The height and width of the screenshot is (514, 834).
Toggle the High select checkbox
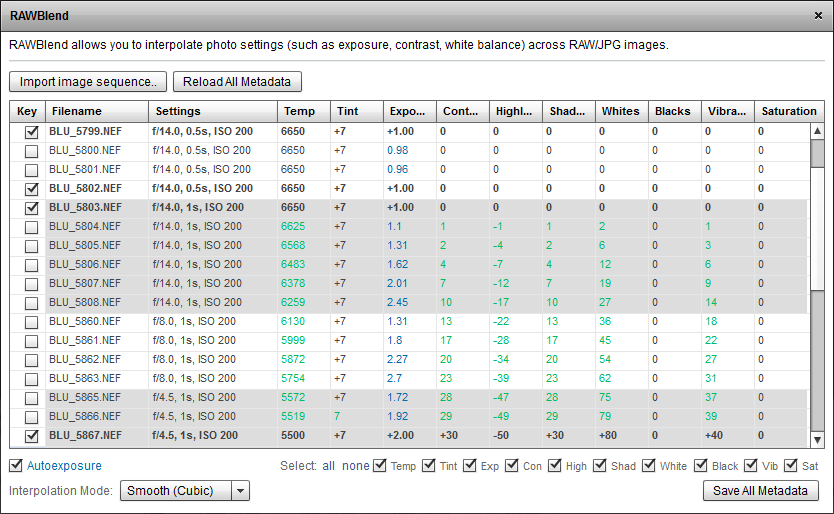point(555,466)
